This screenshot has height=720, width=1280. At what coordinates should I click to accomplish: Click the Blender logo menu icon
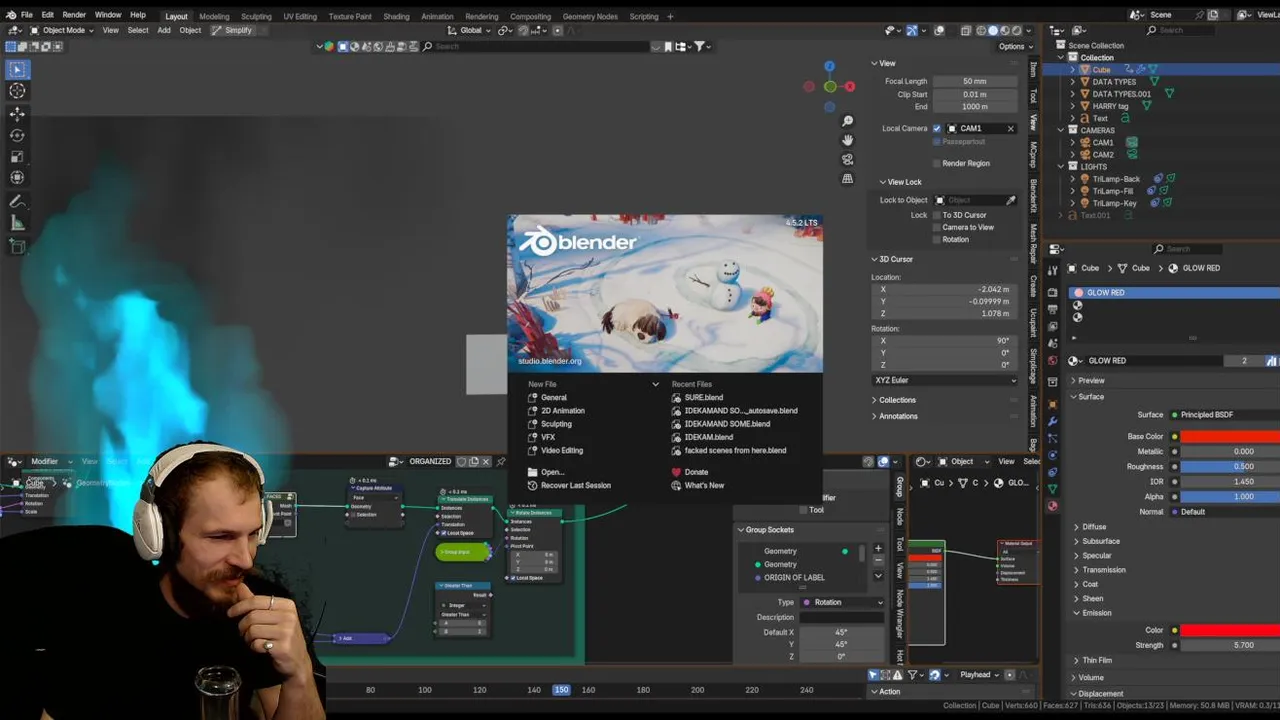click(11, 15)
